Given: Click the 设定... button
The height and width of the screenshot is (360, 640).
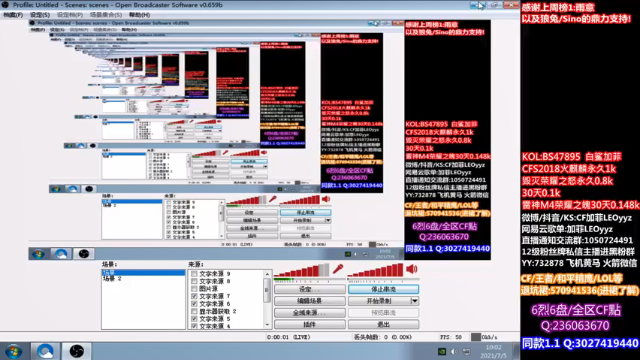Looking at the screenshot, I should coord(310,289).
